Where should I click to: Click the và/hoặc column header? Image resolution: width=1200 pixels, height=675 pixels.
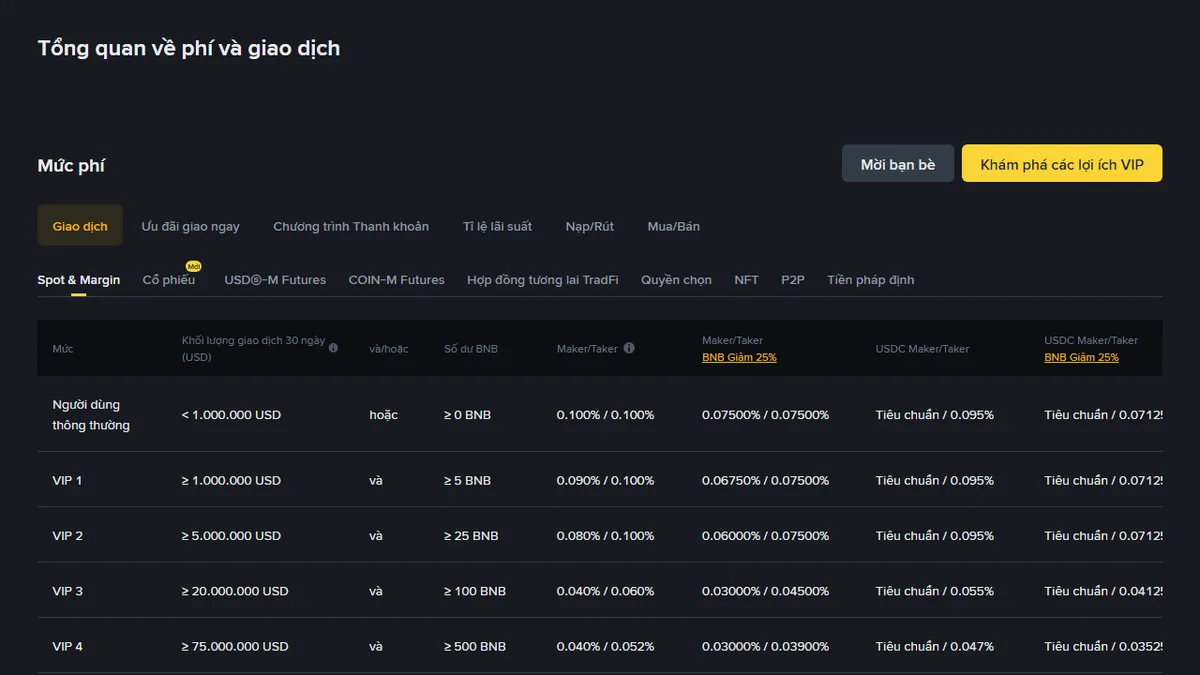[x=389, y=349]
